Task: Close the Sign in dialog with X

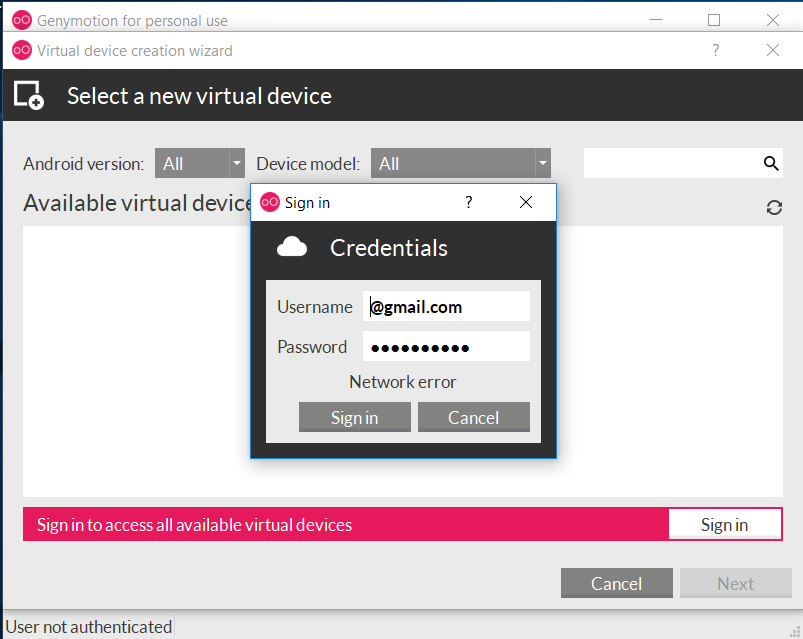Action: click(x=526, y=202)
